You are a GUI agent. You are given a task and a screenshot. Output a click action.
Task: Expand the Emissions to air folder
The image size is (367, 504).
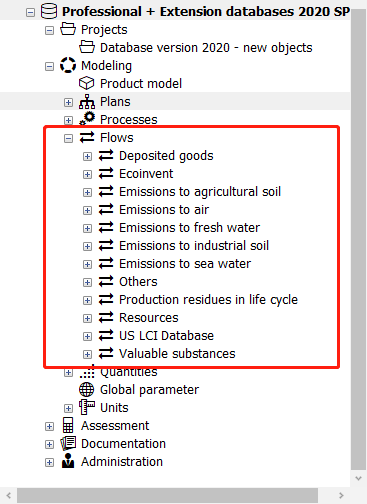(87, 210)
